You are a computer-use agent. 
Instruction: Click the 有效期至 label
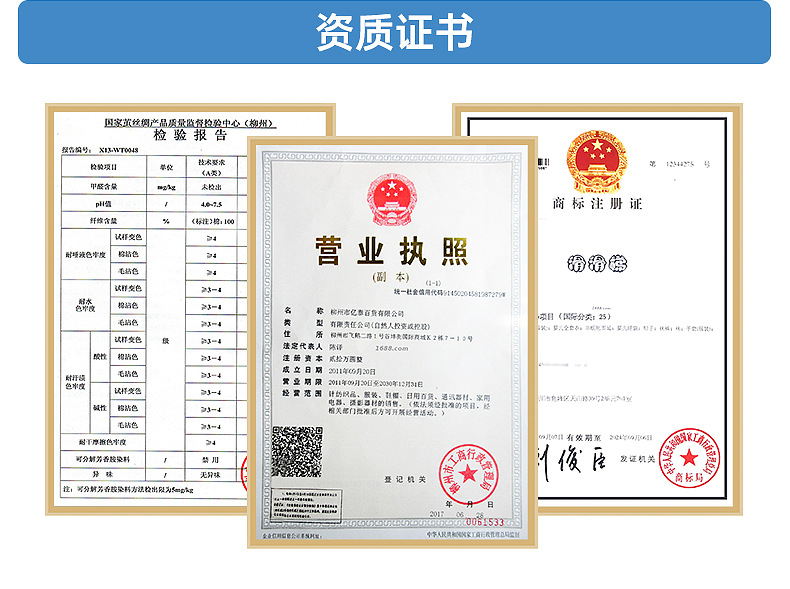(x=584, y=437)
